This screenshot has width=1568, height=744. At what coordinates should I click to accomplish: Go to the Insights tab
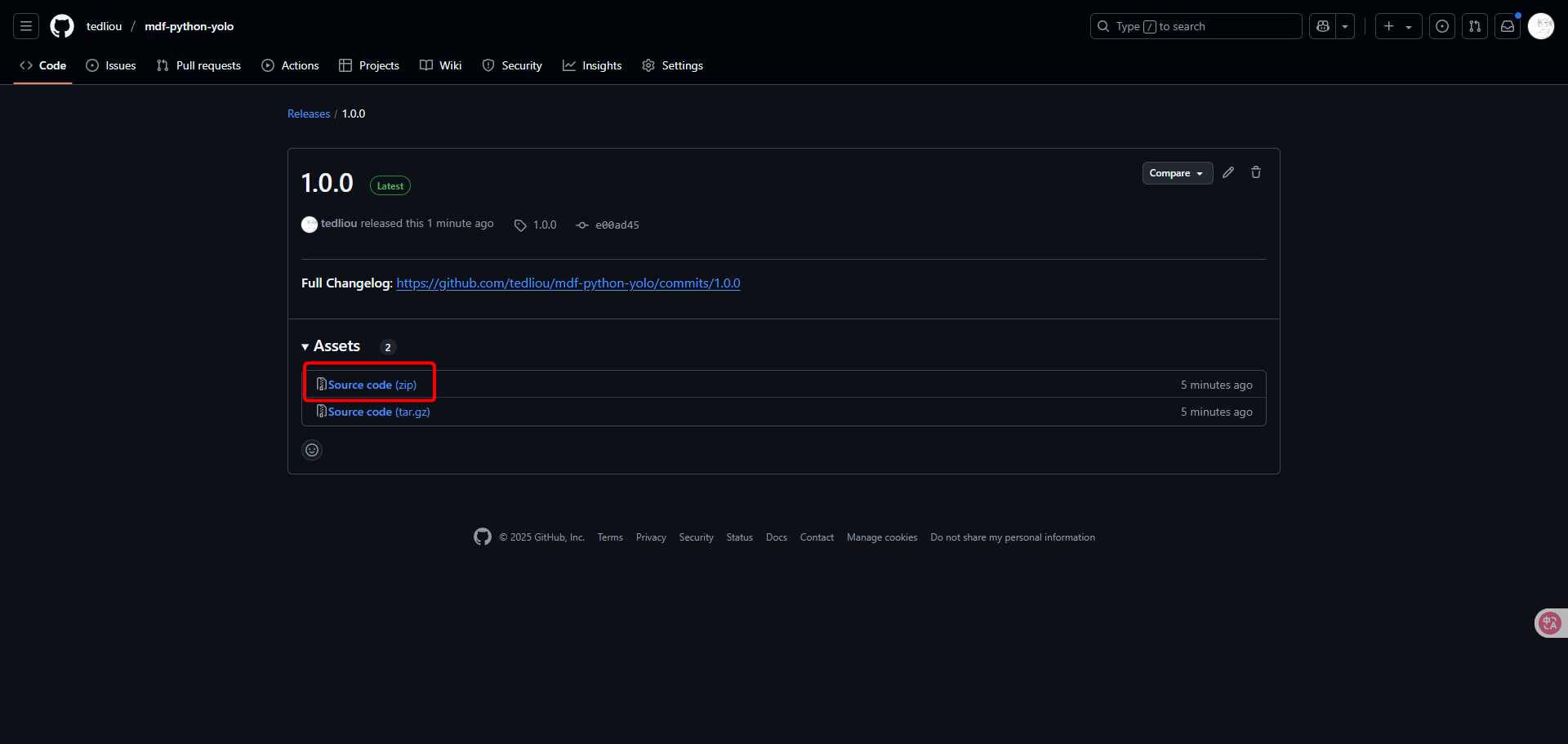tap(592, 65)
